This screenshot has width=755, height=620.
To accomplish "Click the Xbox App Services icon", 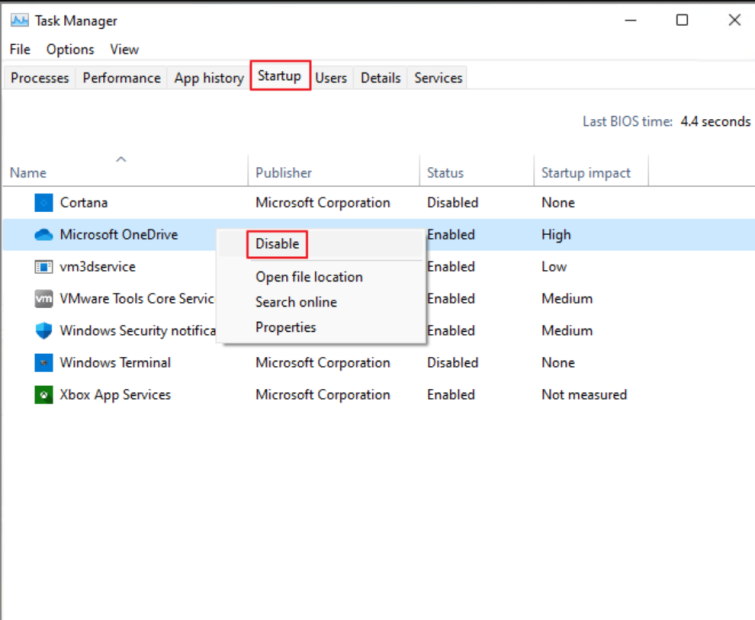I will point(44,395).
